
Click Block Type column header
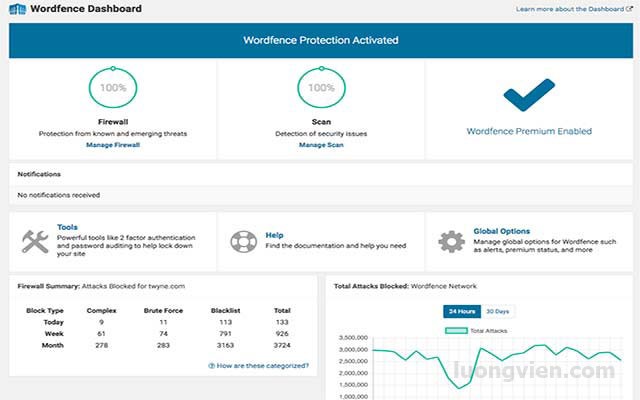pyautogui.click(x=45, y=311)
